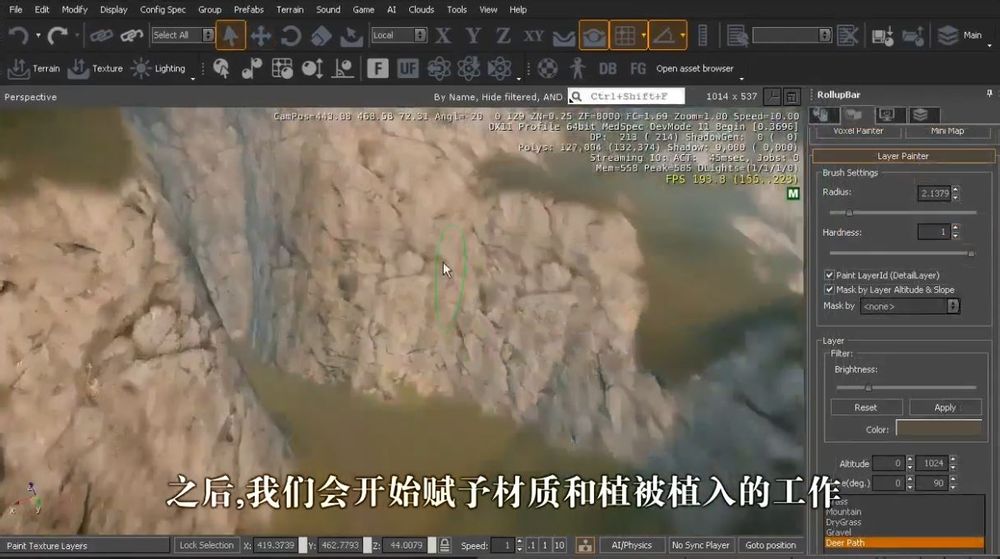Open the FG flow graph editor

coord(638,68)
